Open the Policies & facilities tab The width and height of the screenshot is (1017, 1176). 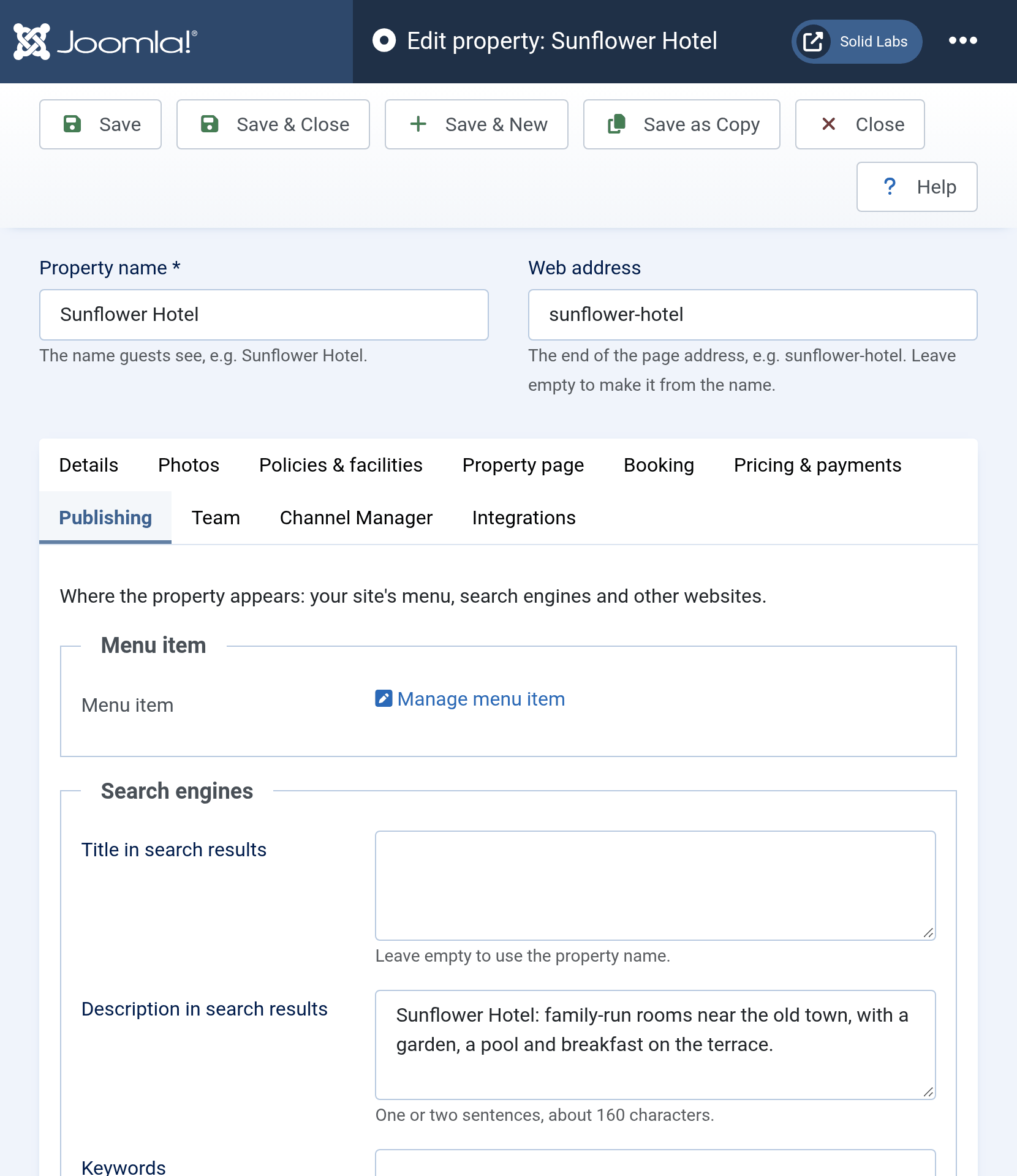pyautogui.click(x=341, y=465)
